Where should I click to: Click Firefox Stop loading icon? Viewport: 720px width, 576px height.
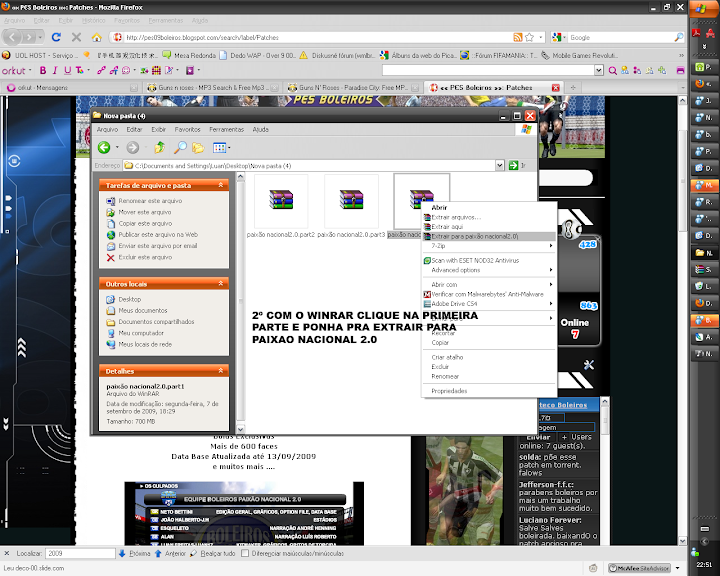[x=76, y=37]
